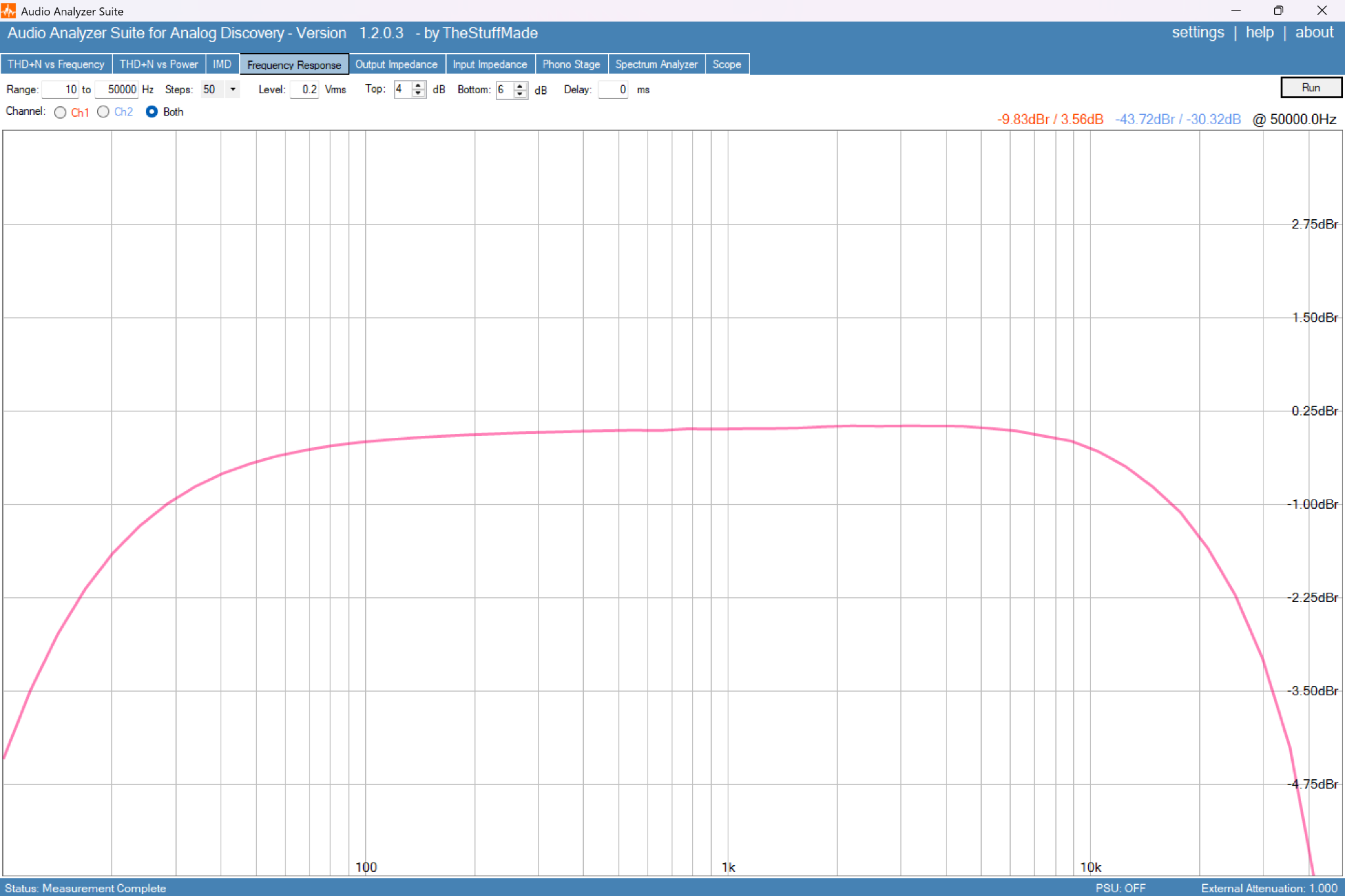This screenshot has height=896, width=1345.
Task: Restore down the application window
Action: pos(1278,11)
